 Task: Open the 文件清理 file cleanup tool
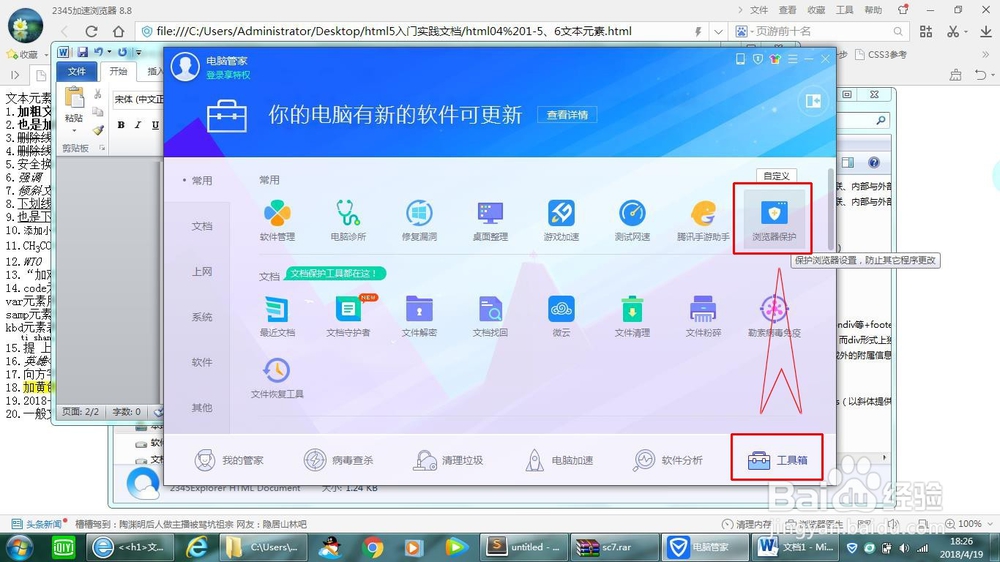pos(632,316)
